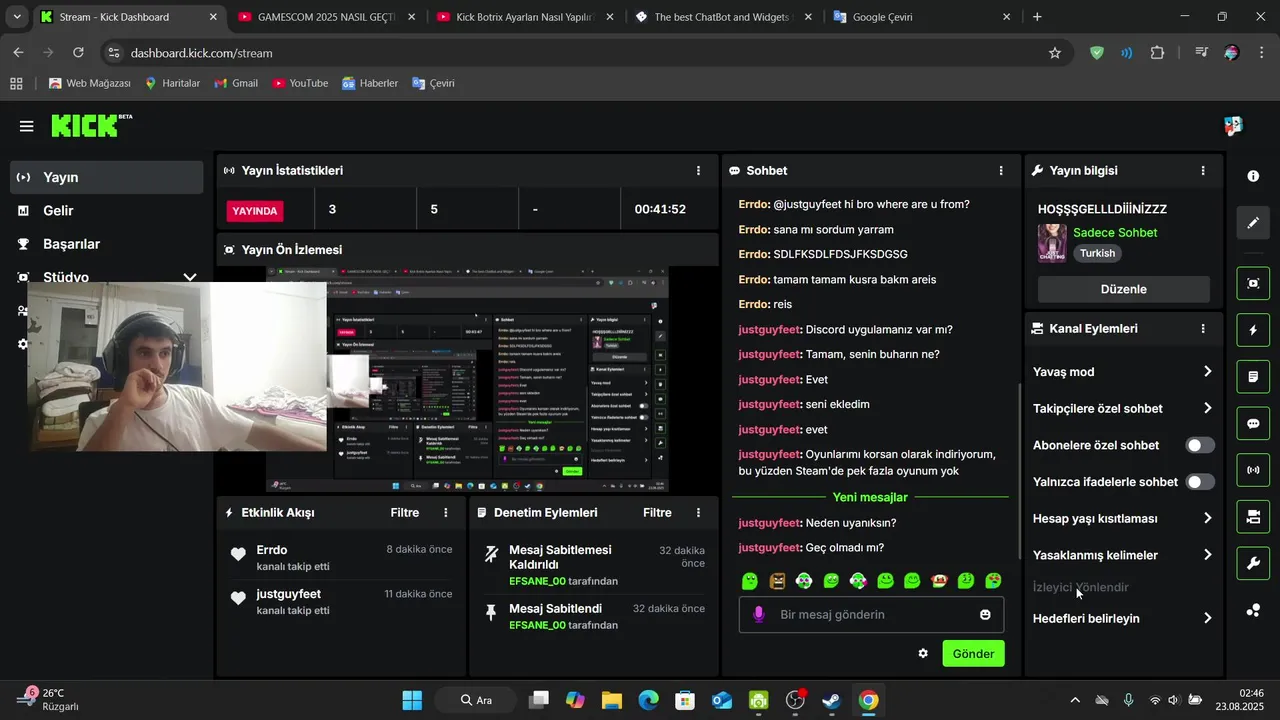Open the hamburger sidebar menu
Image resolution: width=1280 pixels, height=720 pixels.
[x=27, y=126]
